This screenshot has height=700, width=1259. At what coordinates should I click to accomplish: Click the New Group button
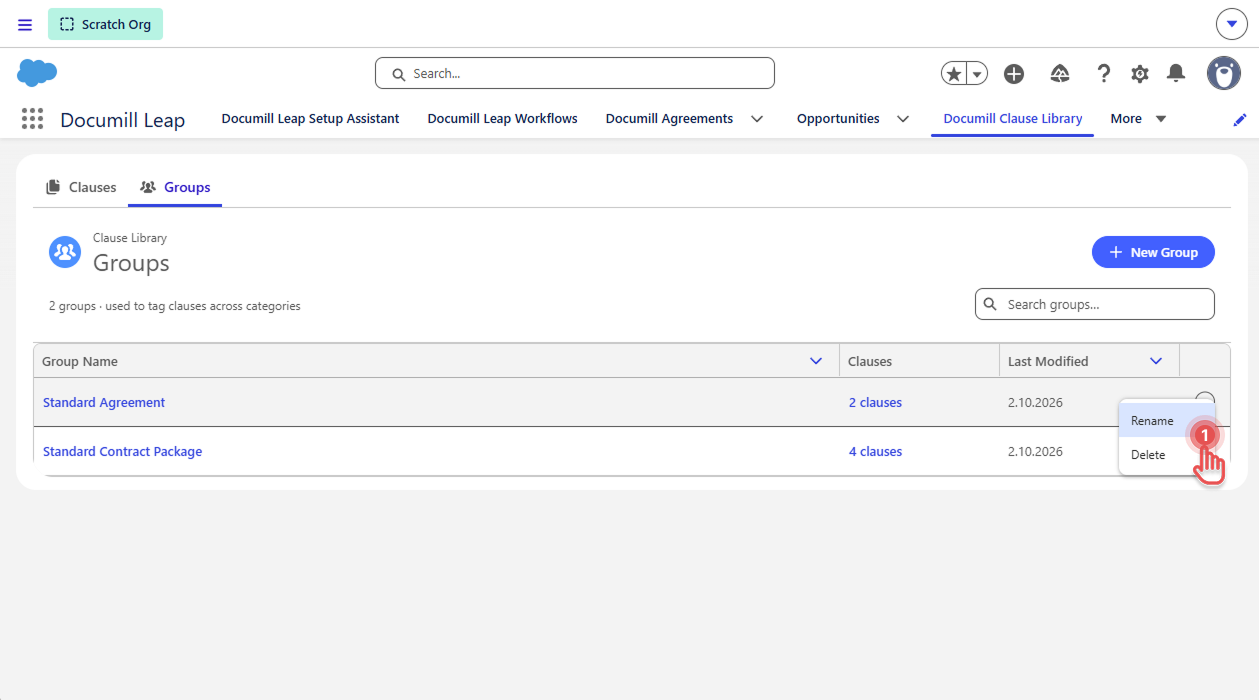pyautogui.click(x=1153, y=252)
